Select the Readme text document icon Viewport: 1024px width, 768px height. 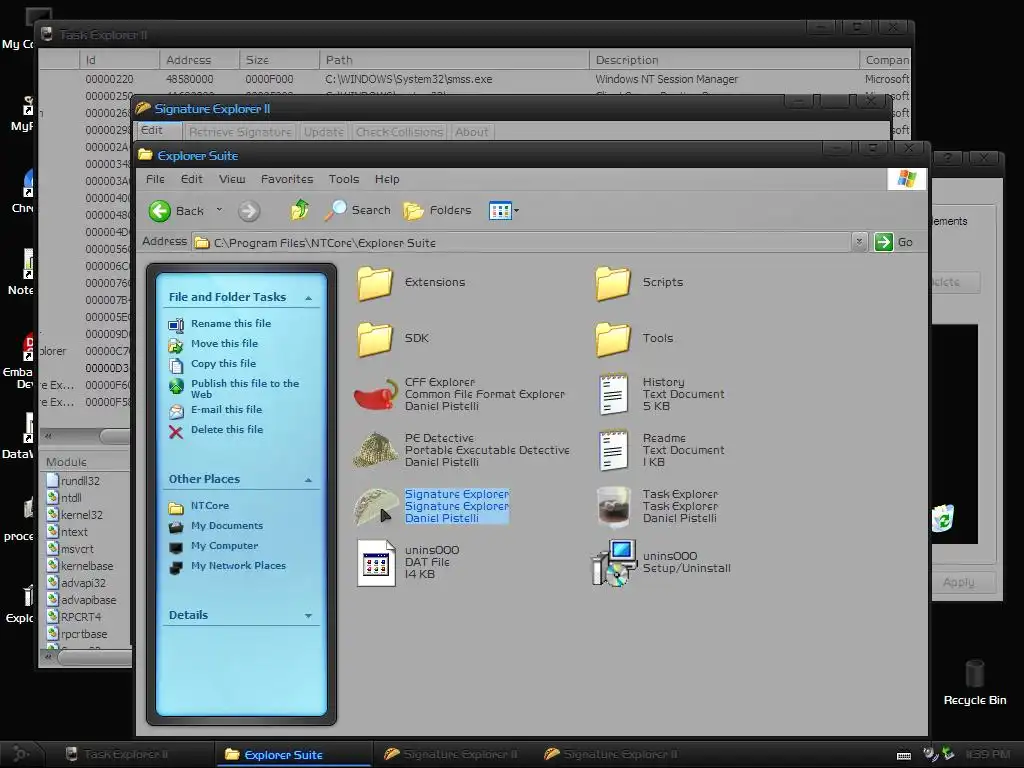pyautogui.click(x=613, y=450)
